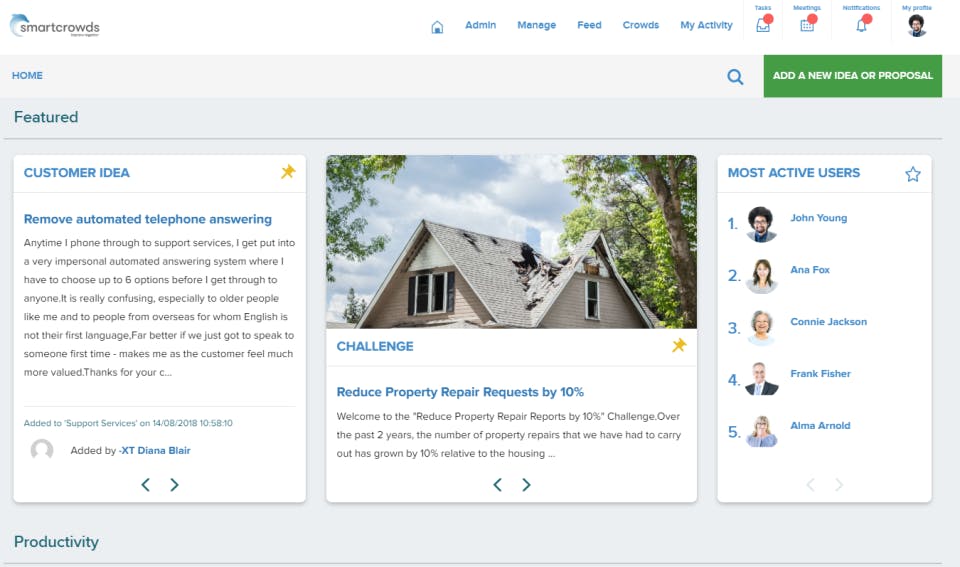Click the HOME breadcrumb link
Viewport: 960px width, 567px height.
point(28,75)
